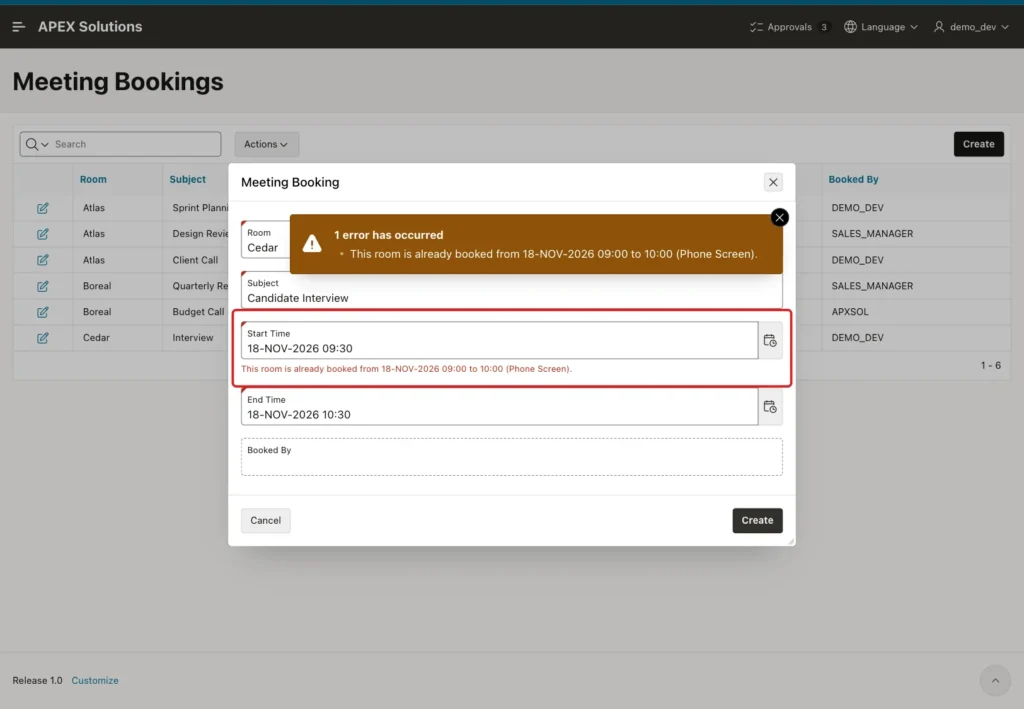
Task: Click the resize handle at dialog corner
Action: [791, 541]
